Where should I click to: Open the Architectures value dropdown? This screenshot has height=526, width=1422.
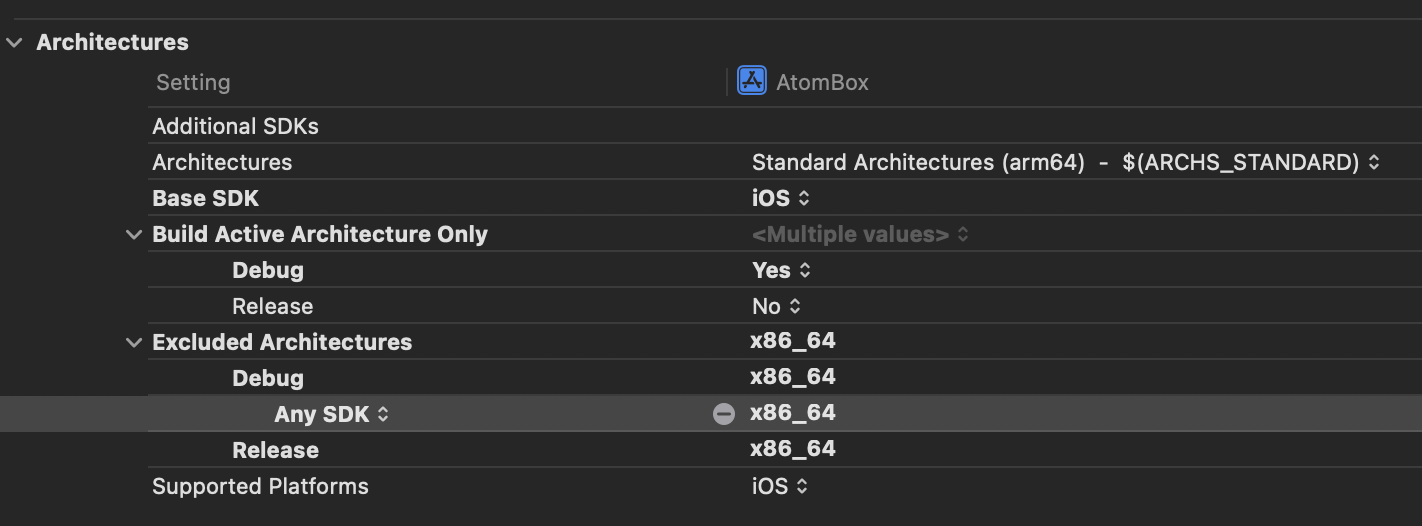[1065, 162]
